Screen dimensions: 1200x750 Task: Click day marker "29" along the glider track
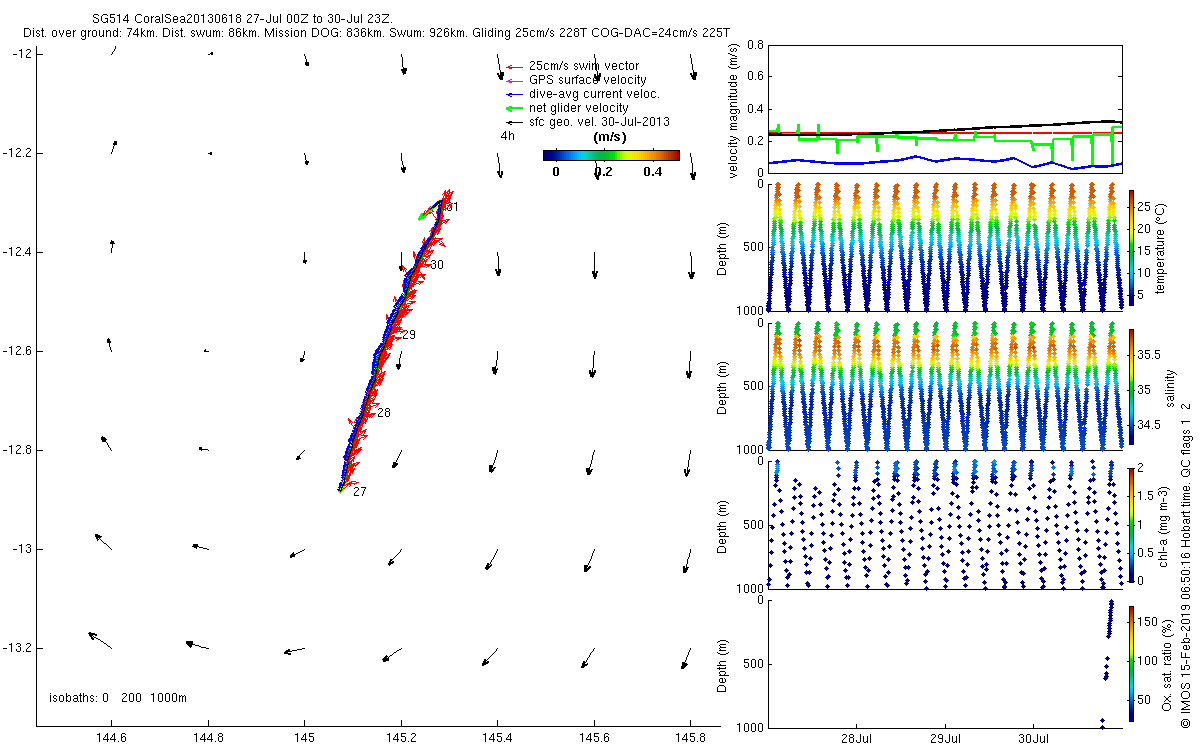point(409,335)
